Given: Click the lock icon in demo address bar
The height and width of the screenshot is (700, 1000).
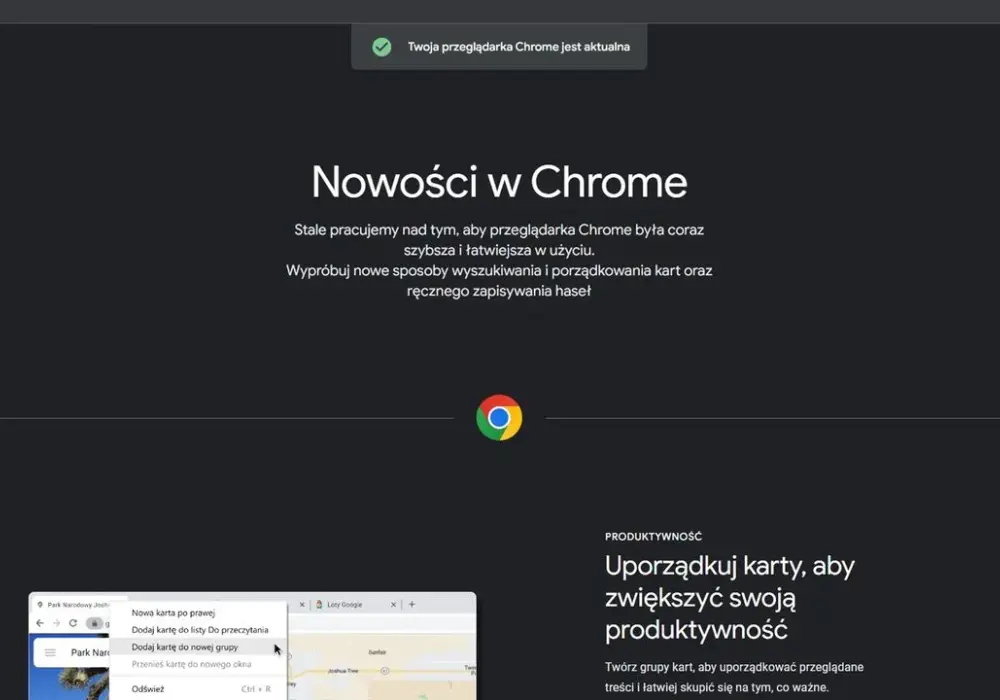Looking at the screenshot, I should tap(94, 623).
